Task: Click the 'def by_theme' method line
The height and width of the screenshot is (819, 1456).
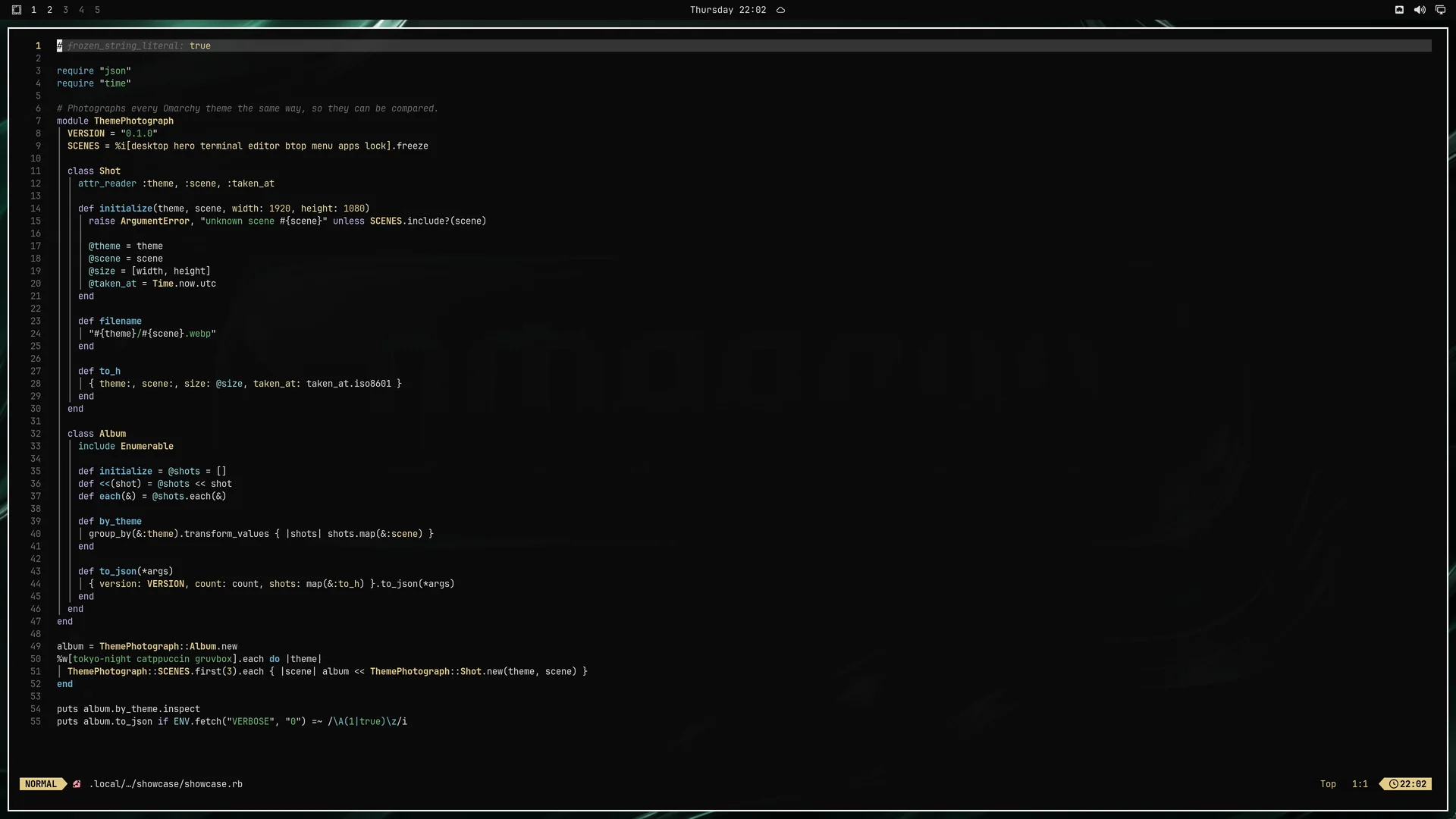Action: (110, 522)
